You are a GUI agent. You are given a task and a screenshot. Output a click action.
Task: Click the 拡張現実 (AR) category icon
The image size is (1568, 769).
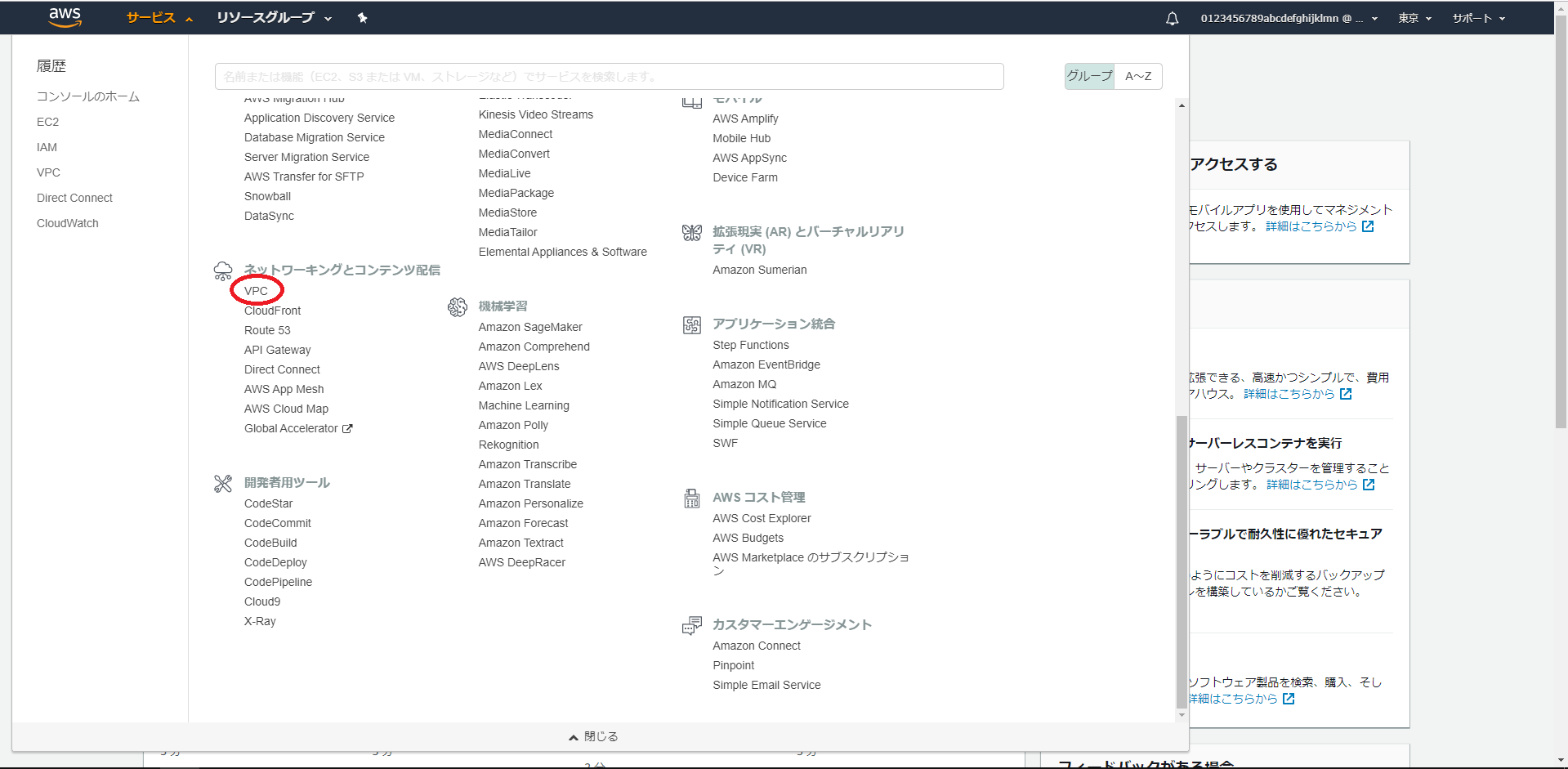coord(691,231)
